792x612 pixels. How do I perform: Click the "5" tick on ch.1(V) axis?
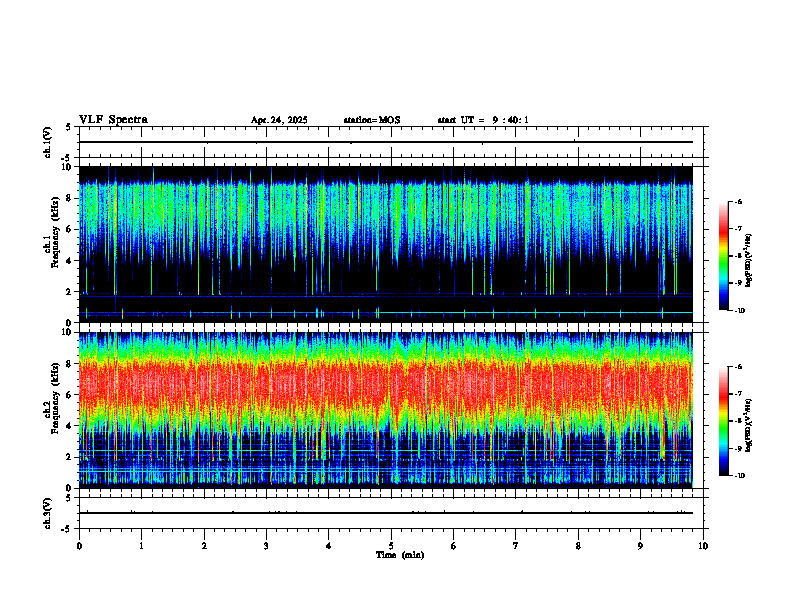[69, 127]
